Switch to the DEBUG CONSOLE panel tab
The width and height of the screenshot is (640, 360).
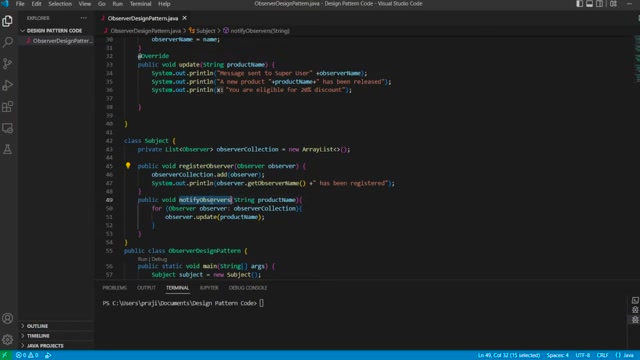tap(248, 288)
